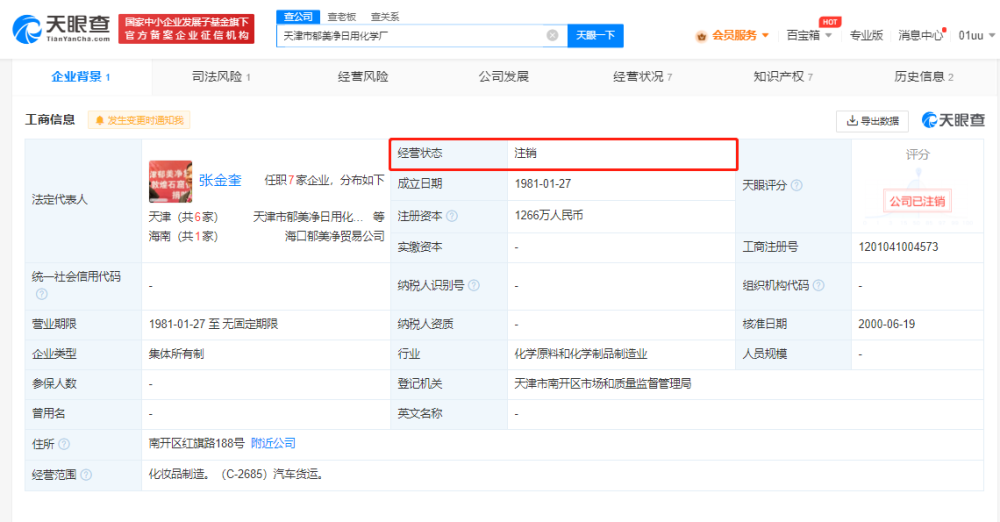Open the 知识产权 tab
This screenshot has width=1000, height=522.
[x=783, y=77]
